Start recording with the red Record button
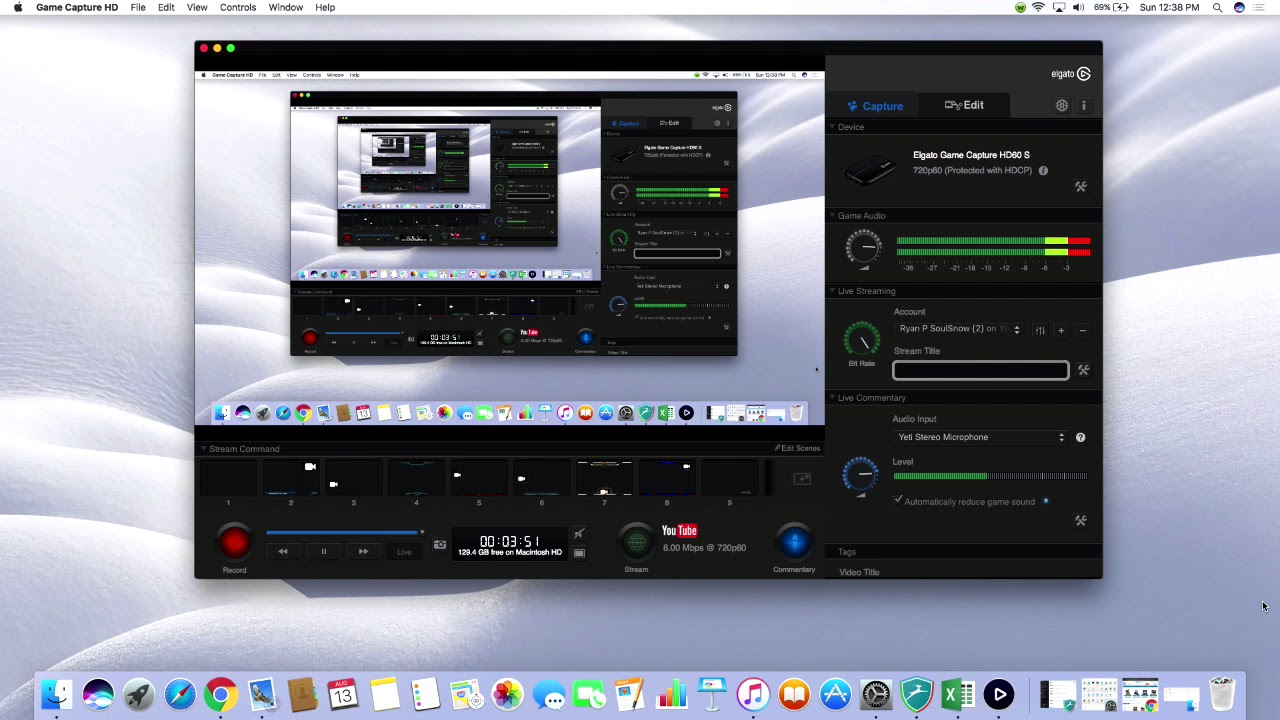Screen dimensions: 1280x720 pyautogui.click(x=234, y=542)
